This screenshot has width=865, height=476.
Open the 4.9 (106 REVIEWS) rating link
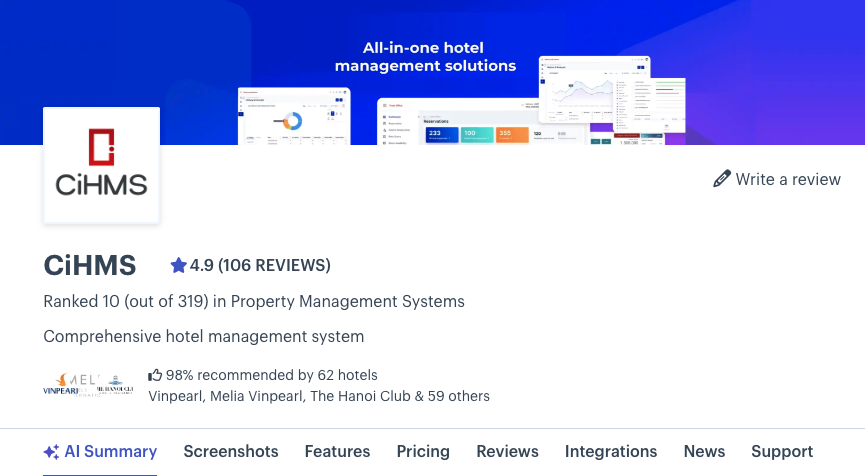tap(250, 265)
